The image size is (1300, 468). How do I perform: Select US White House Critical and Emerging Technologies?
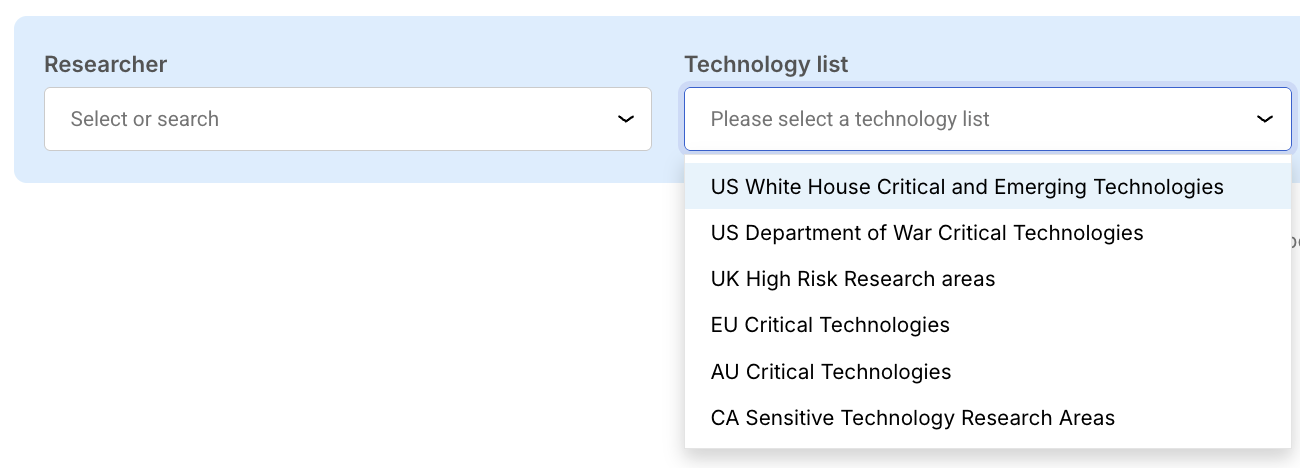[966, 187]
